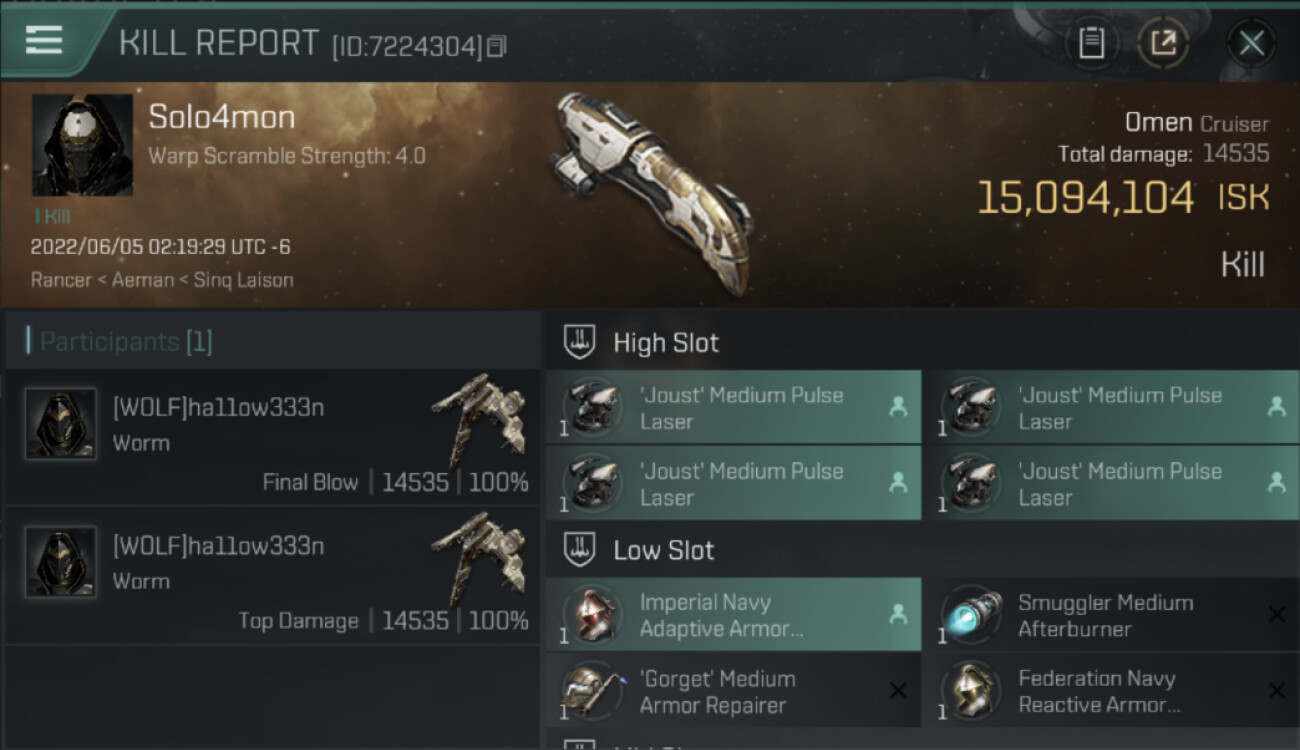The height and width of the screenshot is (750, 1300).
Task: View Solo4mon's pilot portrait
Action: point(82,145)
